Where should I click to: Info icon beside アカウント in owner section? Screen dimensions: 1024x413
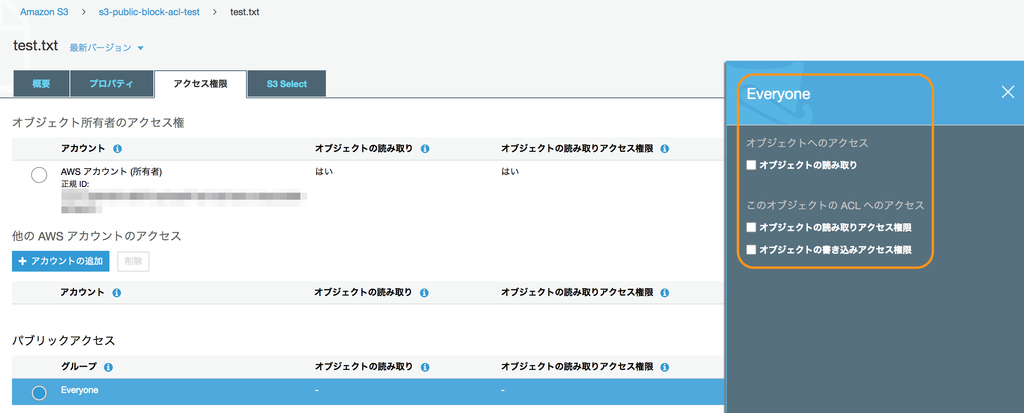coord(118,149)
